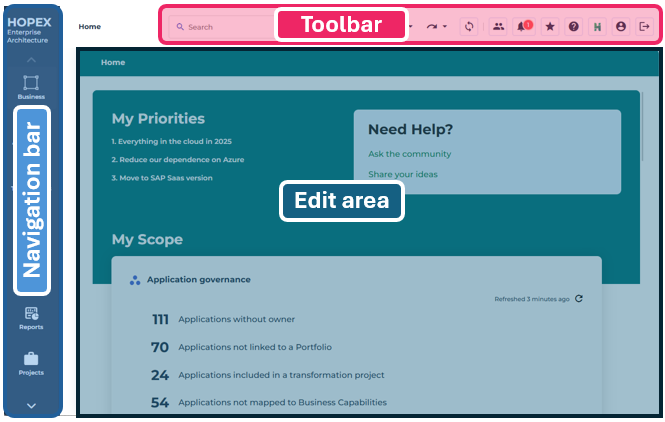Click the magnifier icon in Search

point(180,27)
